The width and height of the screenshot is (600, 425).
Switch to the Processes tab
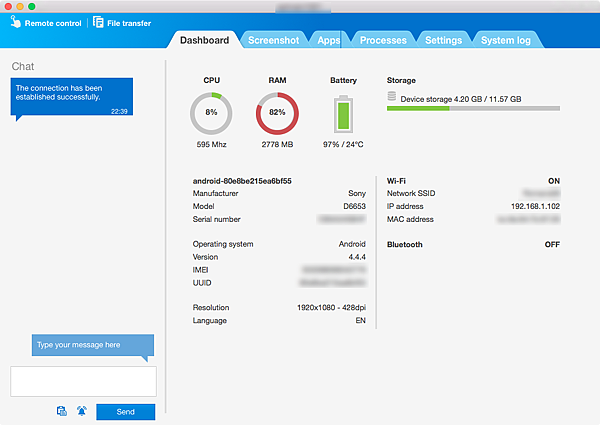click(x=383, y=40)
